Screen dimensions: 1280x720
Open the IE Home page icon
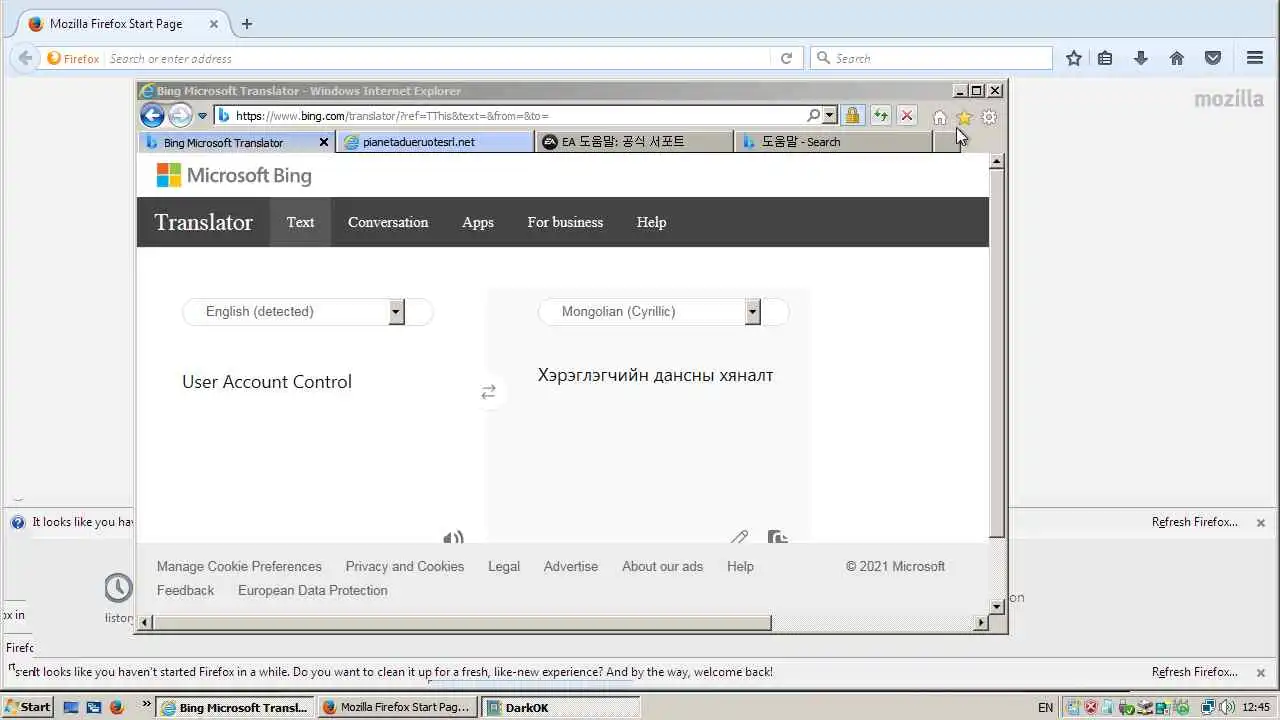click(x=940, y=117)
